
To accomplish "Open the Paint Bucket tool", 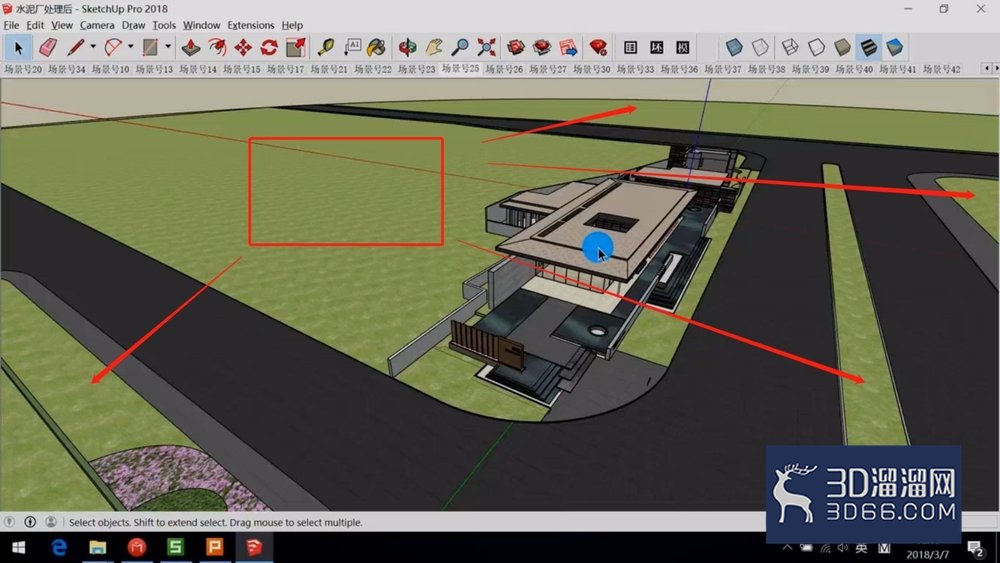I will coord(376,47).
